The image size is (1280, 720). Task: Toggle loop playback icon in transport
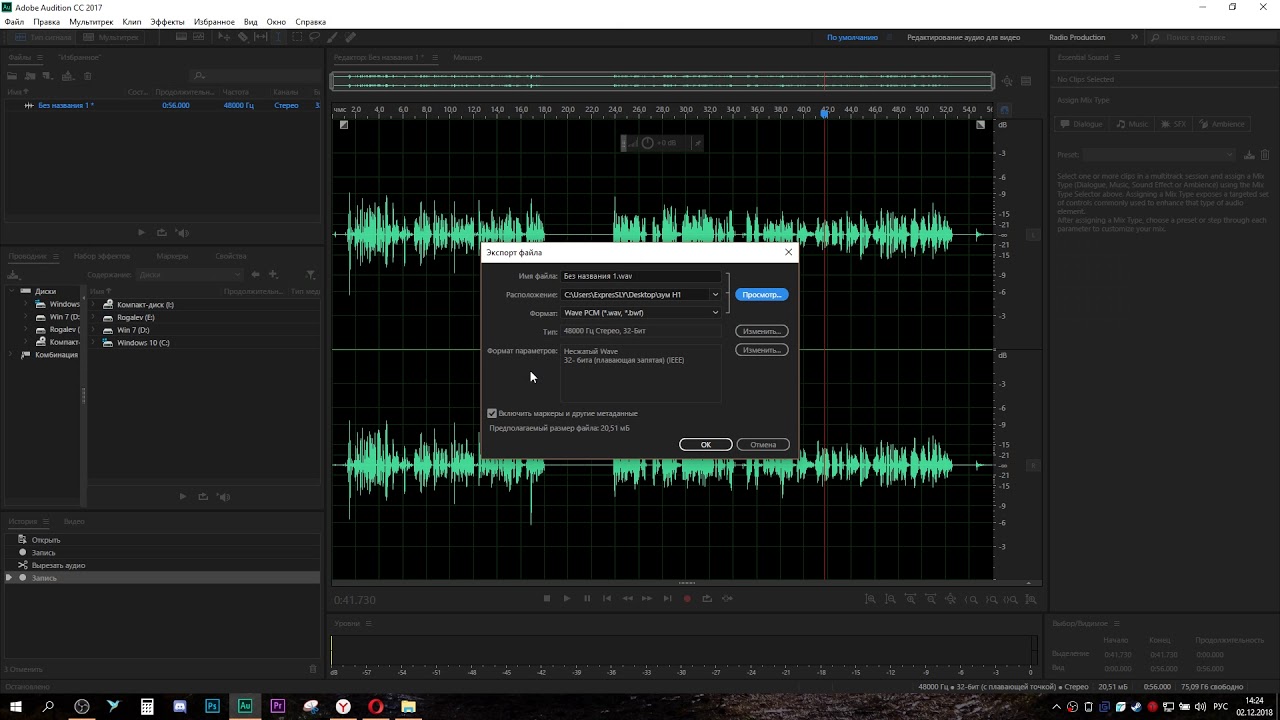pos(707,598)
